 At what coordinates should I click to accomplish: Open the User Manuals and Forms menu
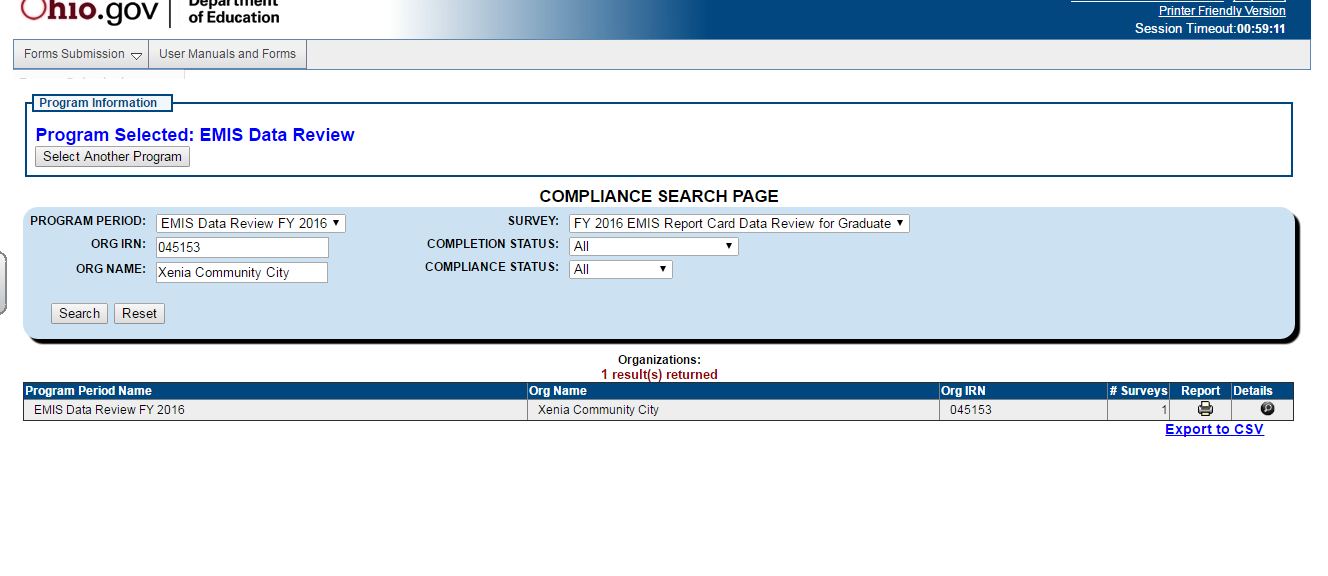click(227, 54)
